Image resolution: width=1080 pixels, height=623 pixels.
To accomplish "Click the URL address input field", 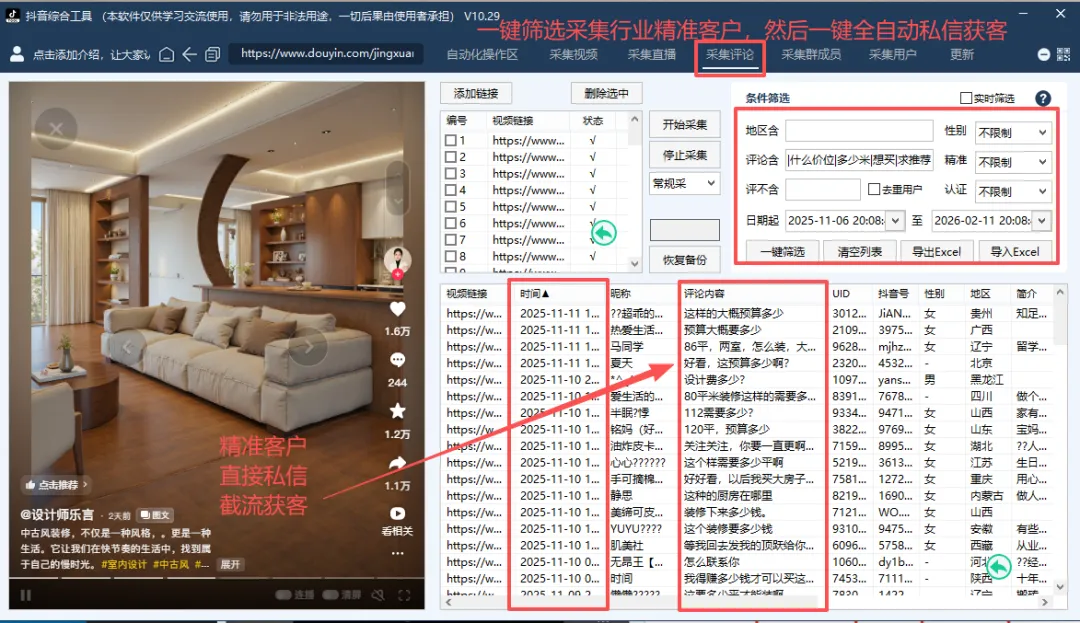I will (x=325, y=55).
